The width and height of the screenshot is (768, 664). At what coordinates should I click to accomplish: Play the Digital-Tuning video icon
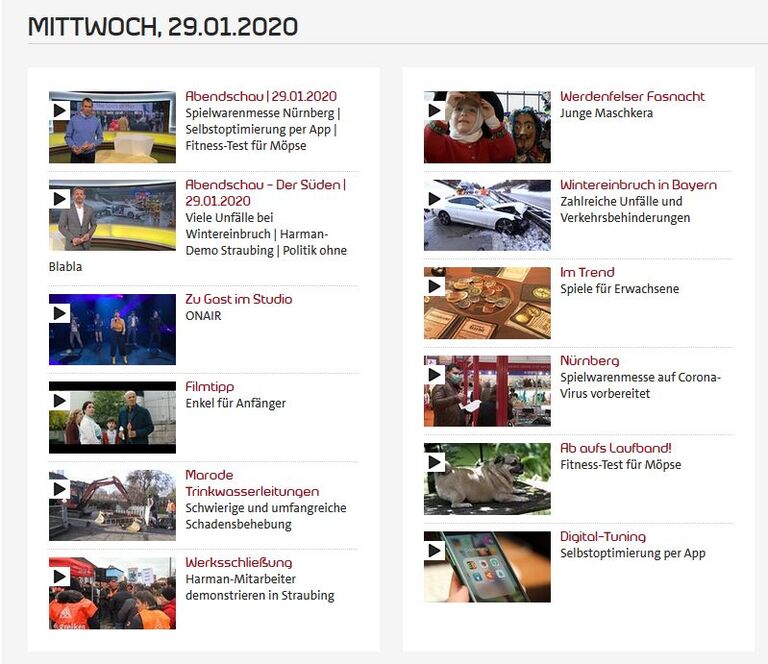pos(434,550)
